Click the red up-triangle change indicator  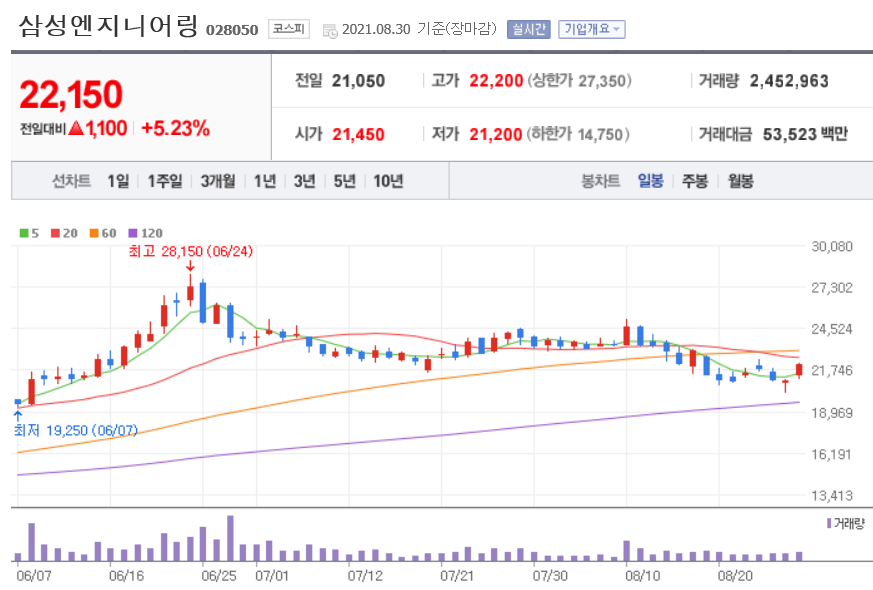click(x=76, y=128)
